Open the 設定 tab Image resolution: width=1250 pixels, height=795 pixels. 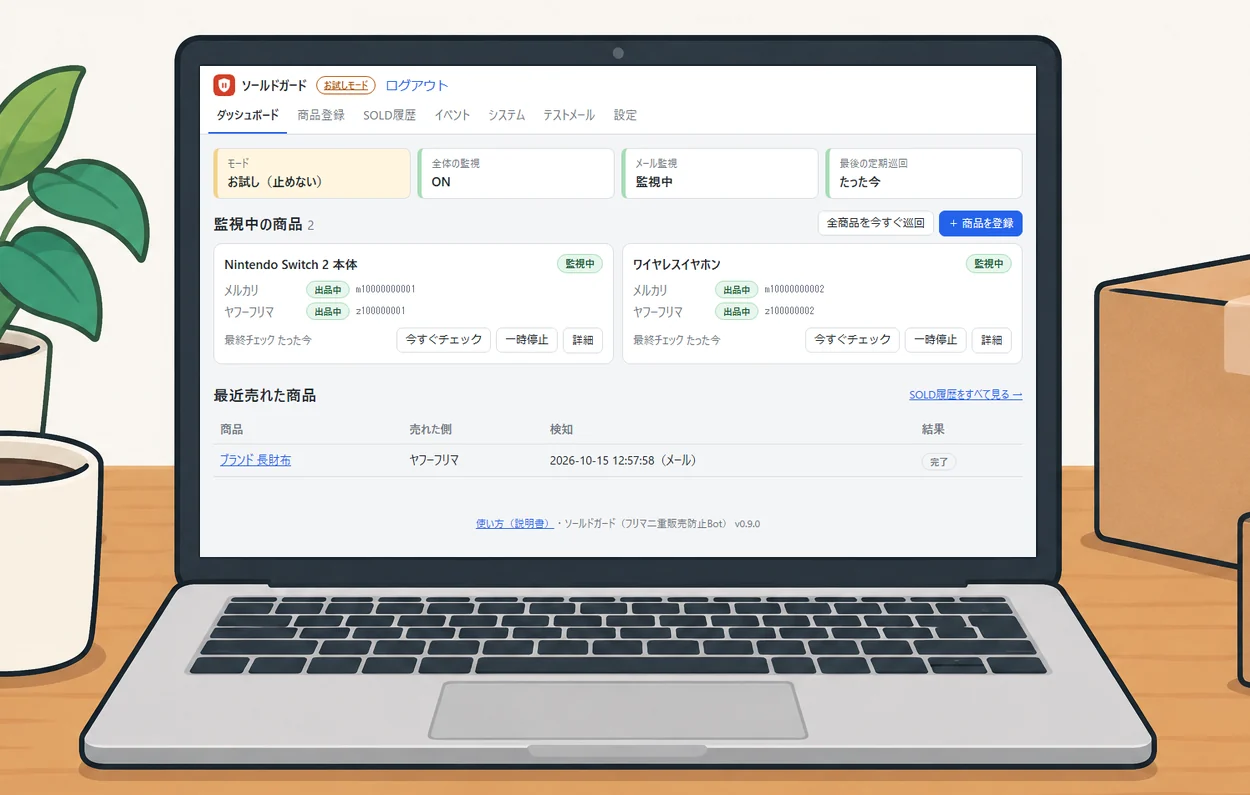pos(625,115)
